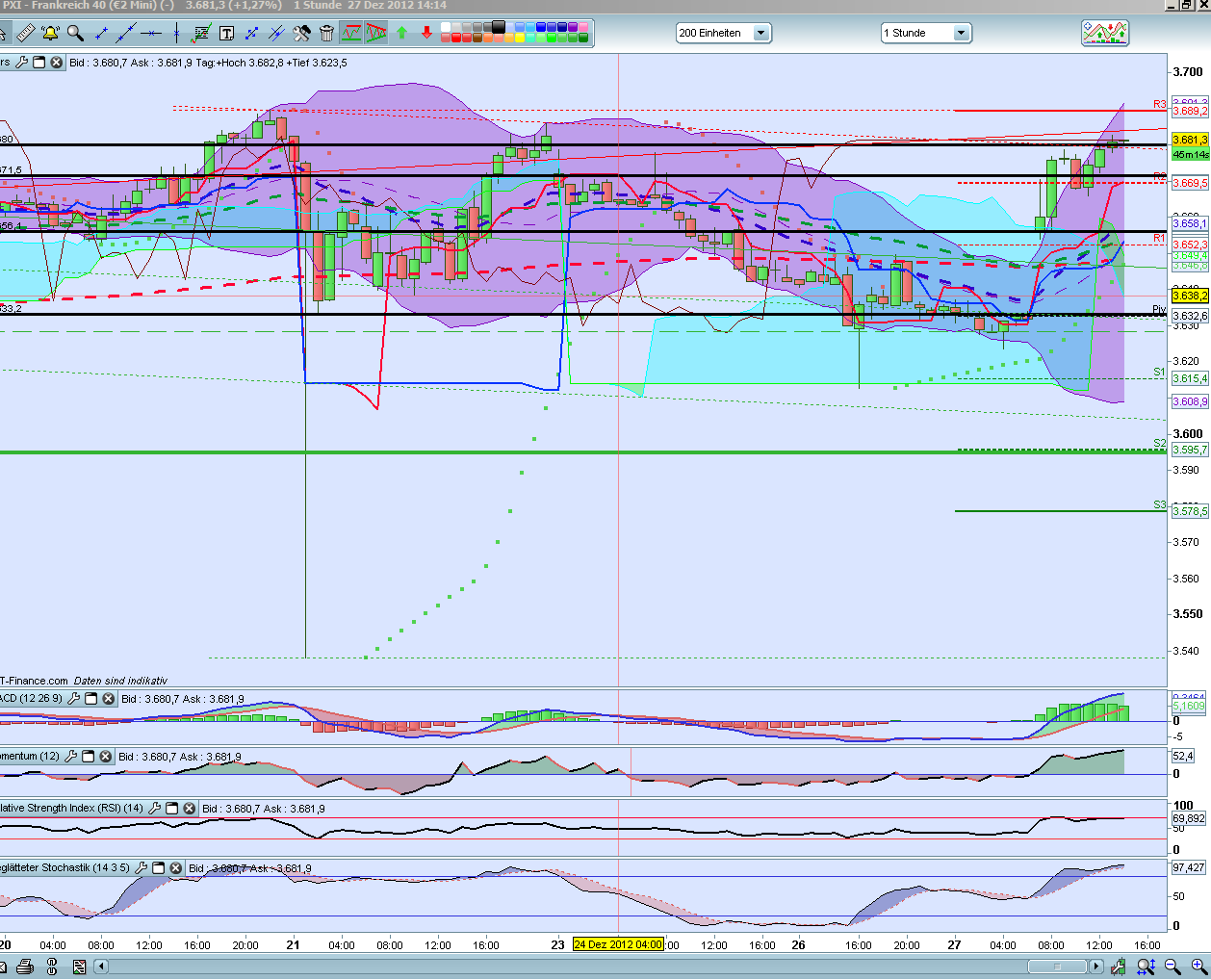Click the printer icon in bottom bar
The height and width of the screenshot is (980, 1211).
[25, 967]
